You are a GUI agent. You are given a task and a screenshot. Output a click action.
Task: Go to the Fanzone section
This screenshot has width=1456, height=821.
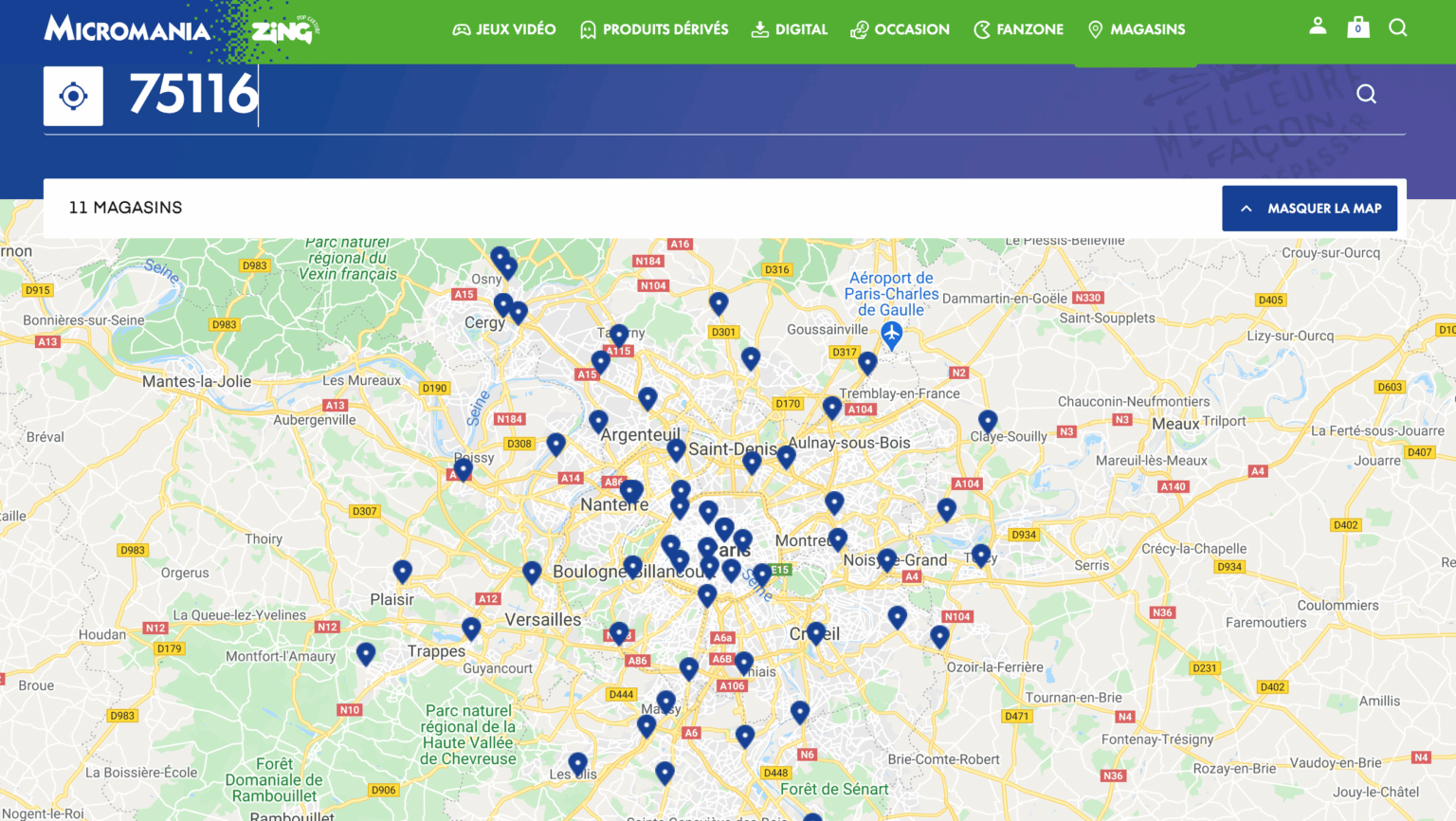click(x=1018, y=29)
